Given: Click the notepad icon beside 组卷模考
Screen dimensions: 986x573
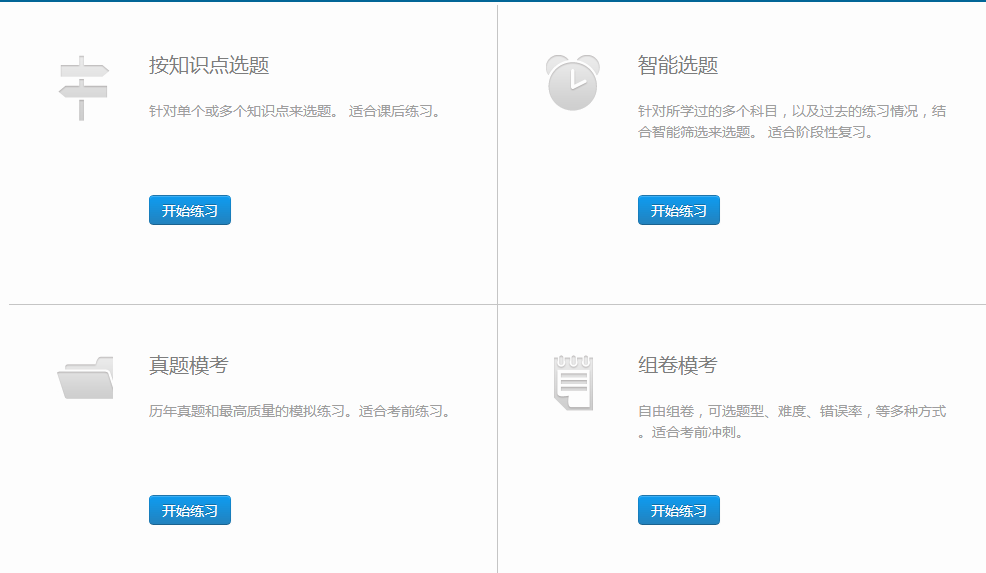Looking at the screenshot, I should (x=573, y=381).
